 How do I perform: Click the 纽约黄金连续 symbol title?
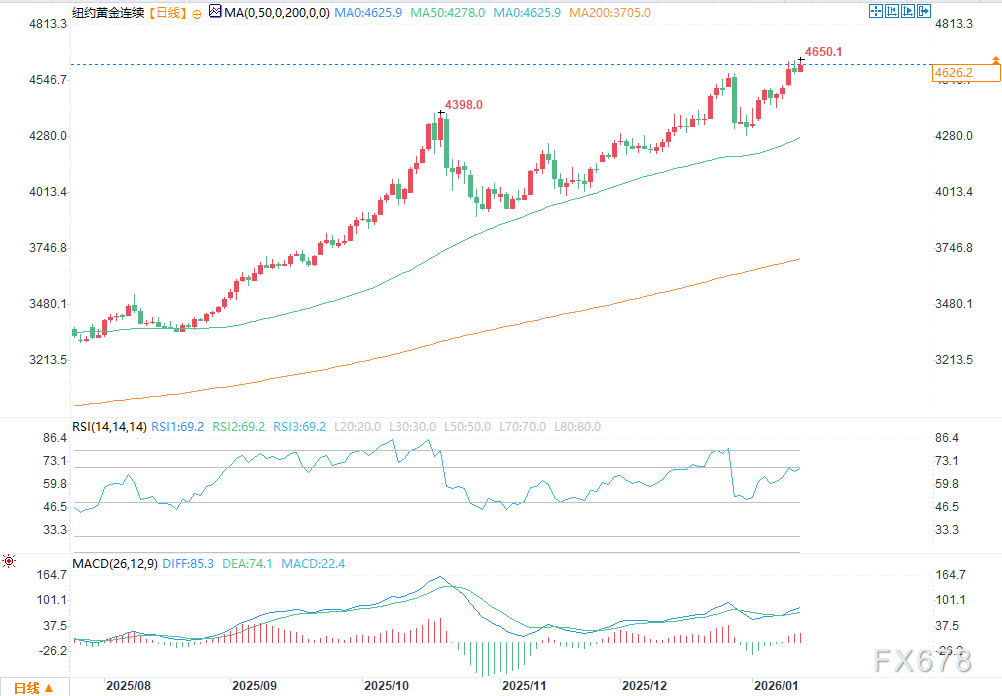point(105,14)
